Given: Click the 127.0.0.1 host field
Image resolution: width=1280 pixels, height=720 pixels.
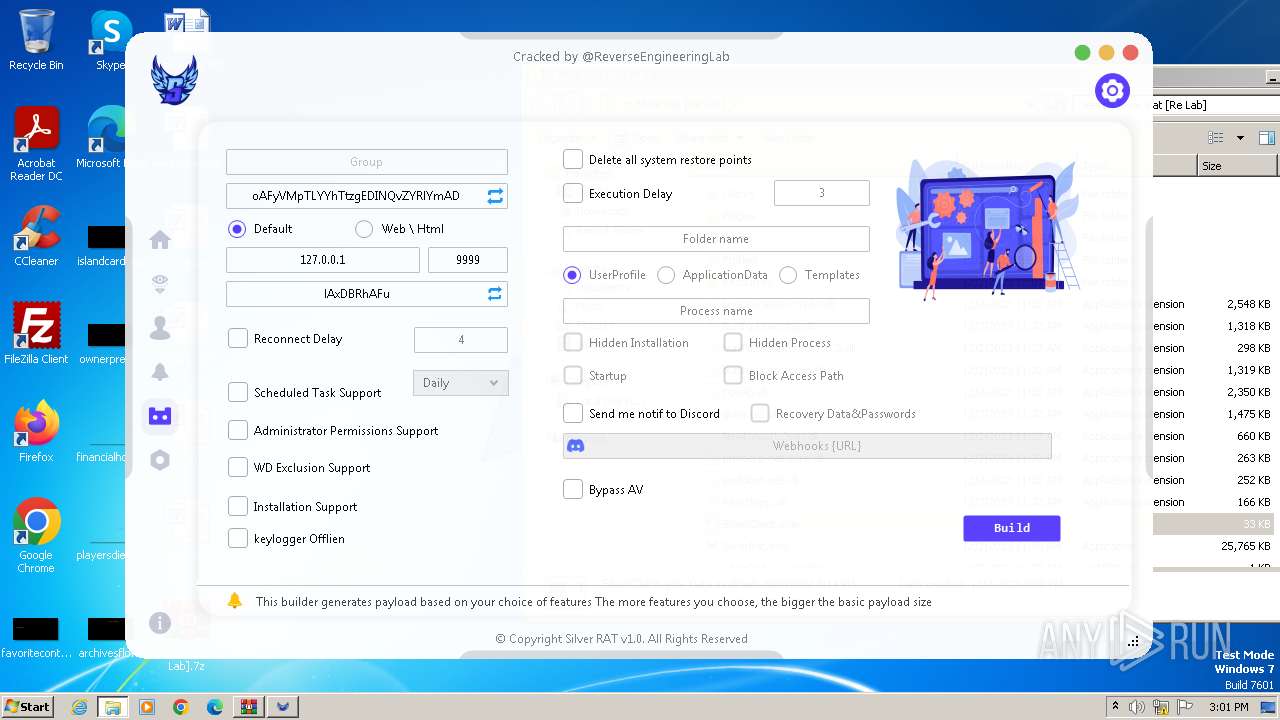Looking at the screenshot, I should 323,260.
